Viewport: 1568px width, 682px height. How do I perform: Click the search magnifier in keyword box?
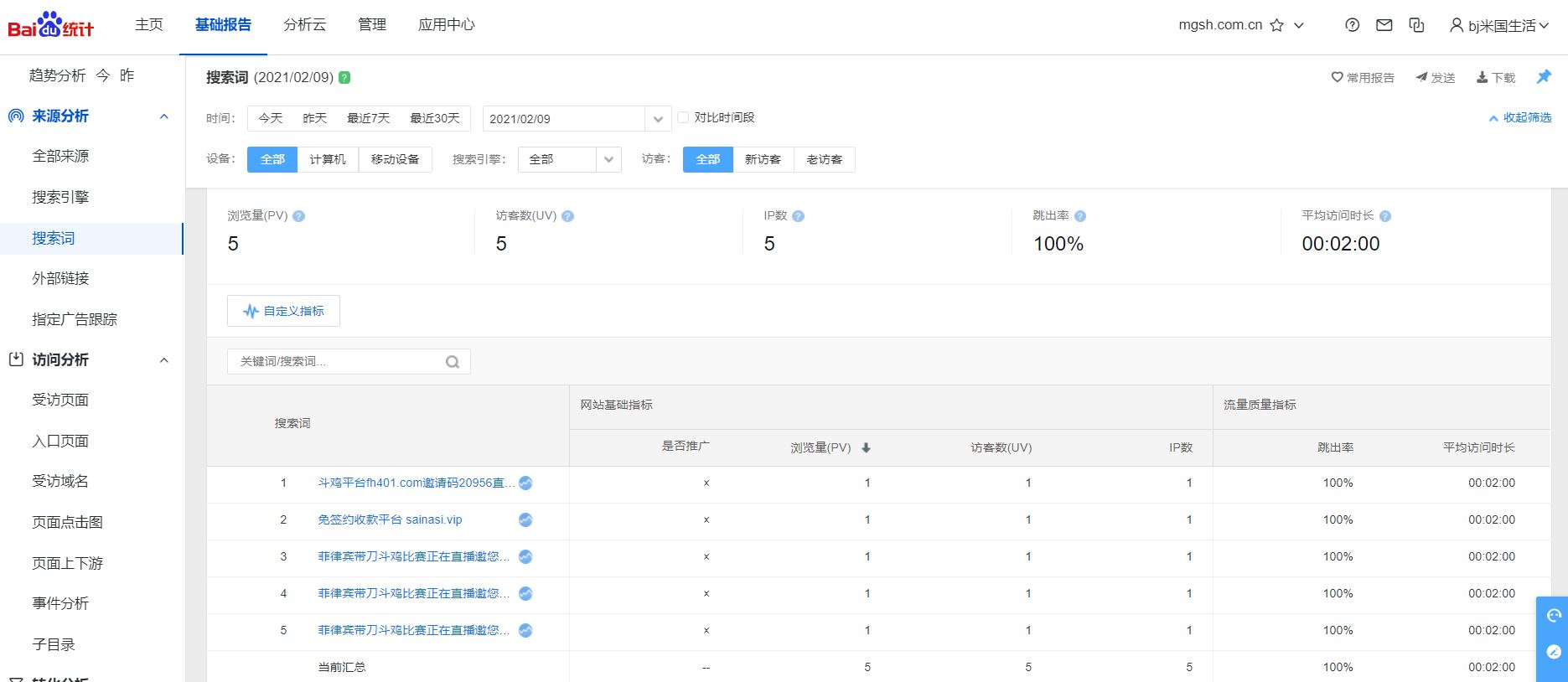pos(453,362)
